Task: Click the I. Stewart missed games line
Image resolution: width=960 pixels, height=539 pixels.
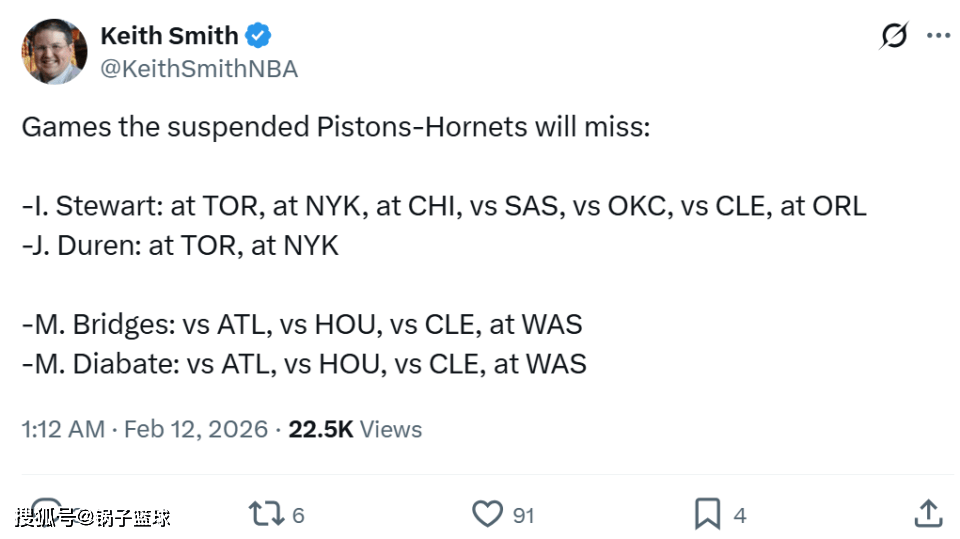Action: [x=443, y=206]
